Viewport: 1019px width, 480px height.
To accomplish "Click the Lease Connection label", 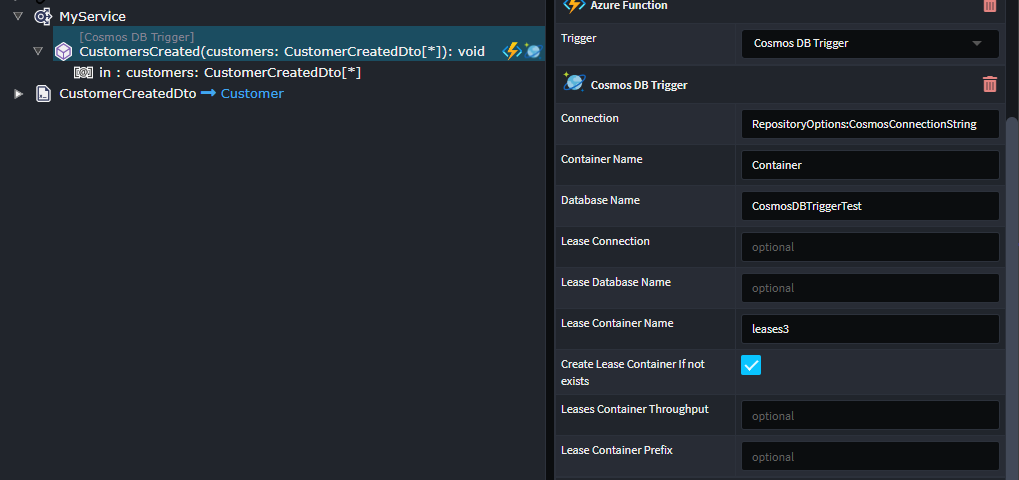I will click(605, 241).
